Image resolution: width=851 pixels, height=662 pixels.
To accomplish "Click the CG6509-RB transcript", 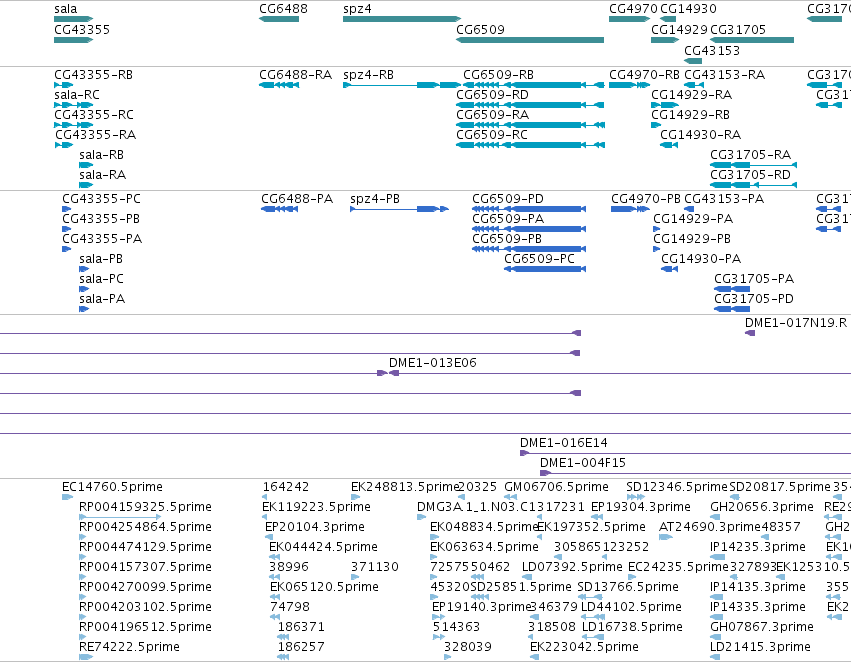I will (534, 85).
